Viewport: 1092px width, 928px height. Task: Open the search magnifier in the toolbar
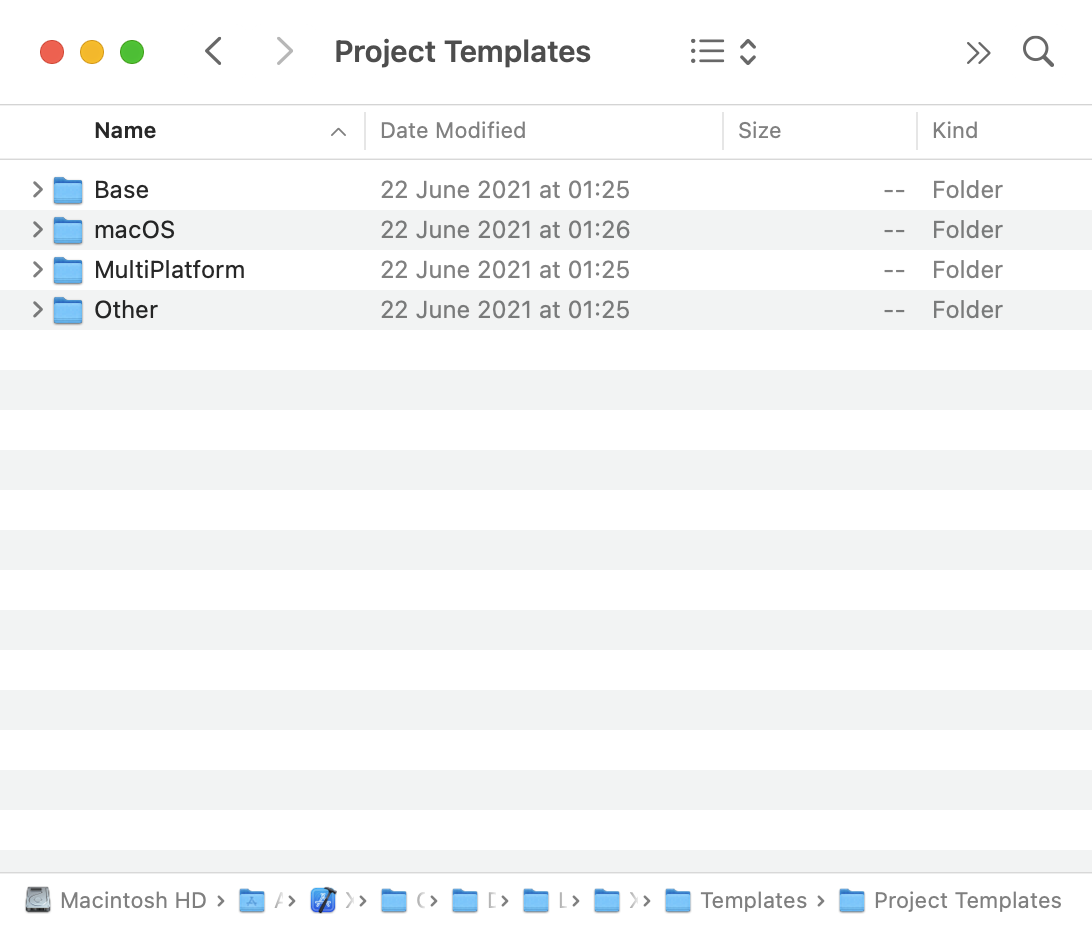(1038, 51)
